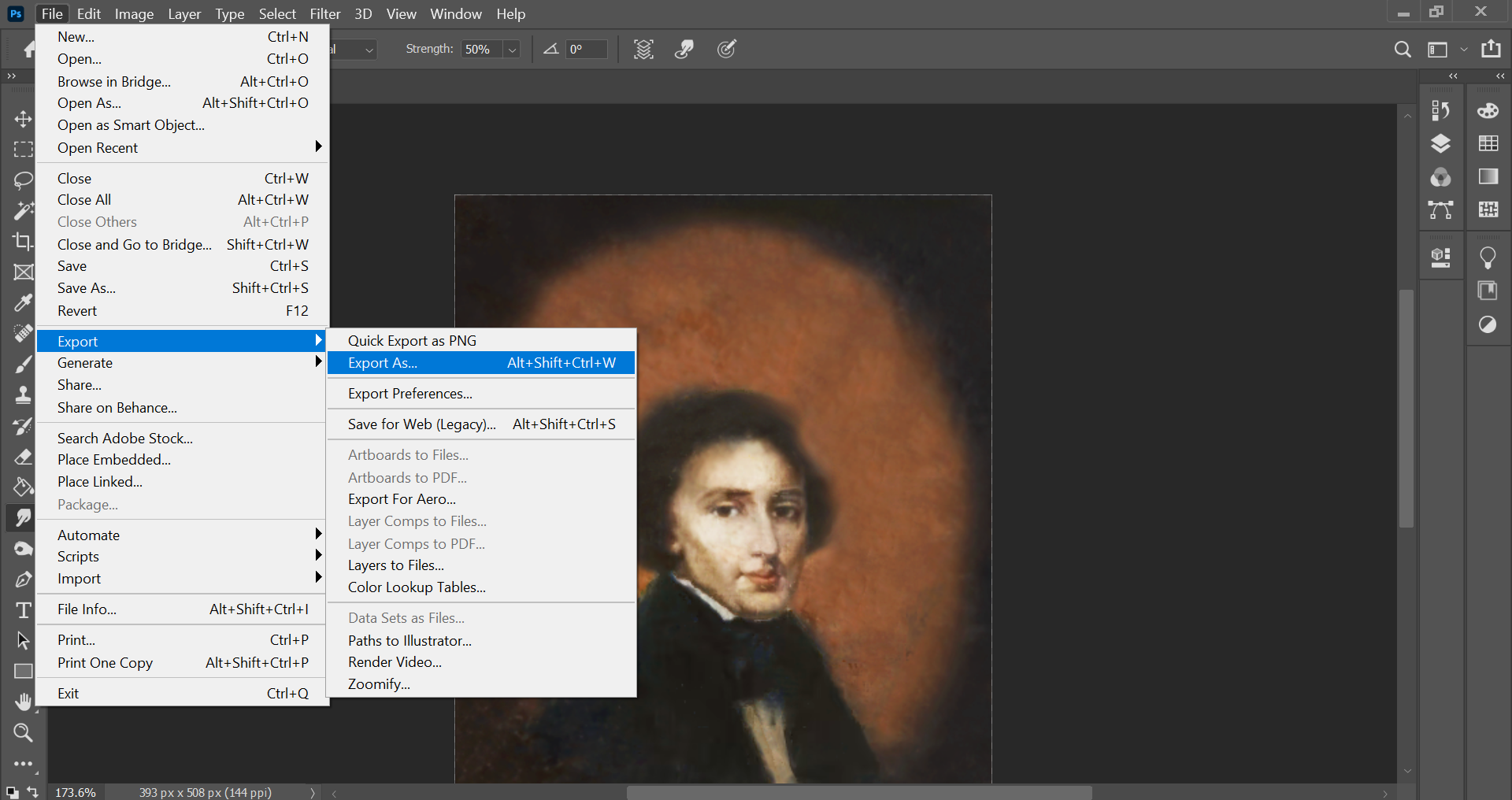
Task: Open the Layers panel icon
Action: click(1440, 143)
